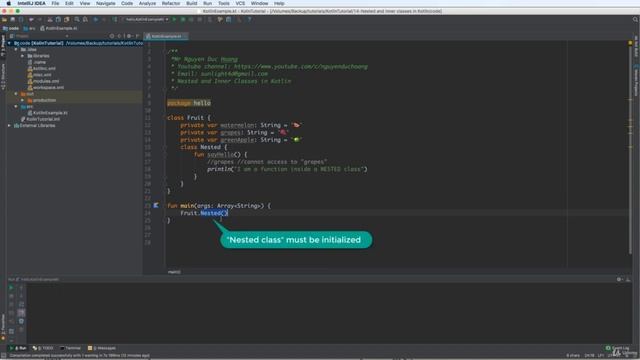Expand External Libraries node
The width and height of the screenshot is (640, 360).
[9, 125]
